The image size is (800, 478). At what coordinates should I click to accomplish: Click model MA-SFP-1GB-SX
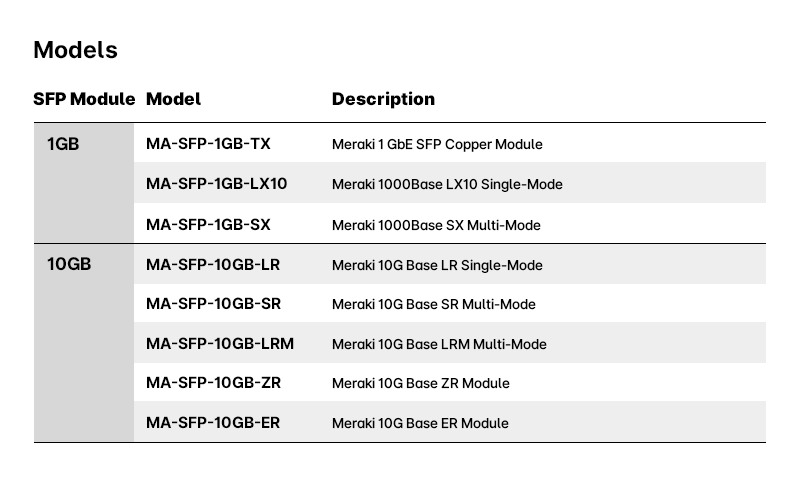coord(208,224)
